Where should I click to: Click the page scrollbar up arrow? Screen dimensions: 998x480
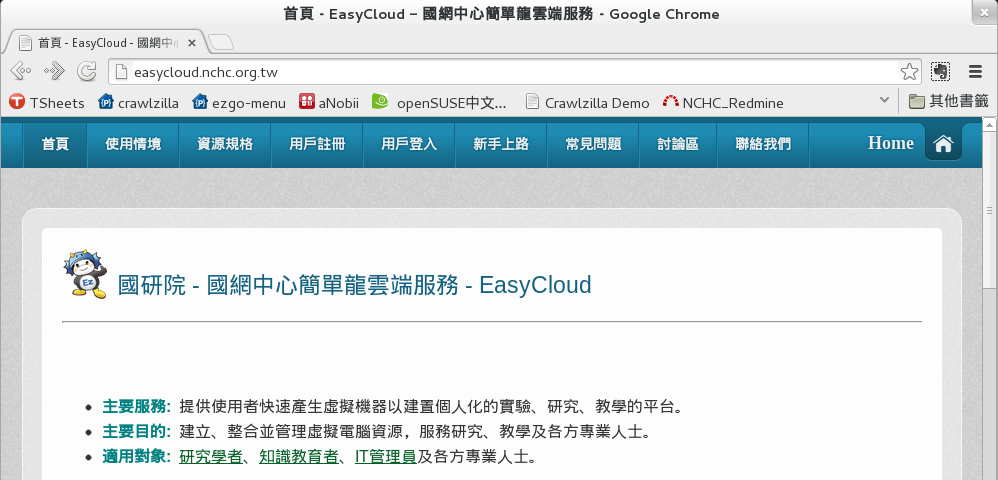tap(989, 125)
